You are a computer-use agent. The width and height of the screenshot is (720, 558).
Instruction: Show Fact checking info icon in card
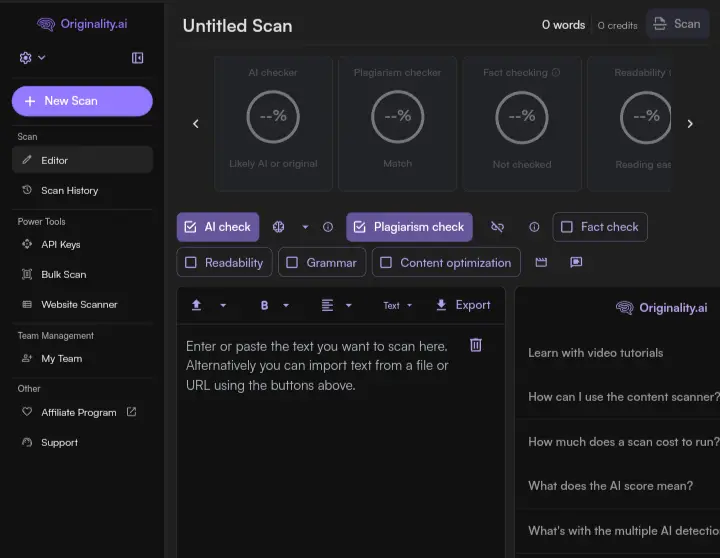tap(556, 73)
